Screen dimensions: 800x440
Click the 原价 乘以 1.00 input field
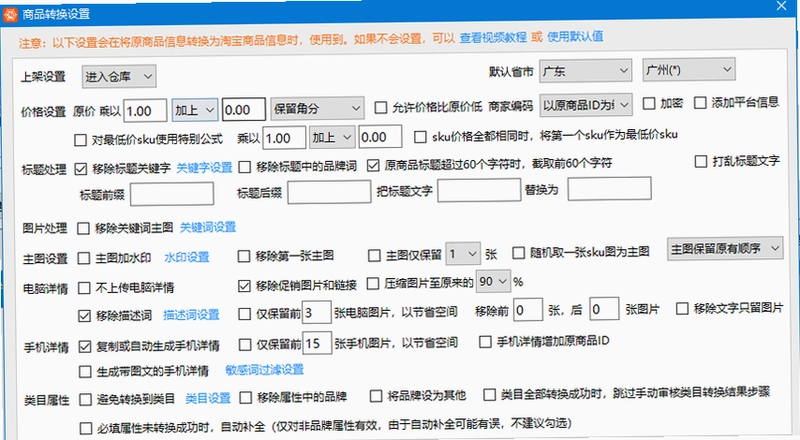point(145,110)
